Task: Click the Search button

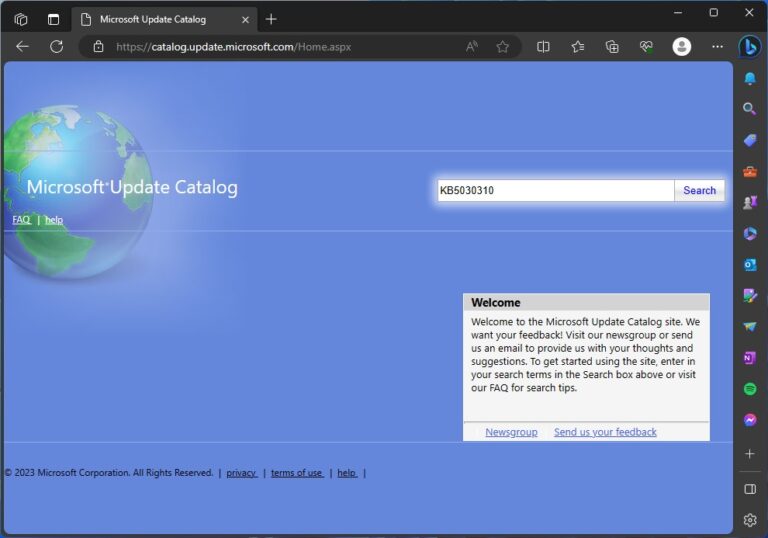Action: pos(699,190)
